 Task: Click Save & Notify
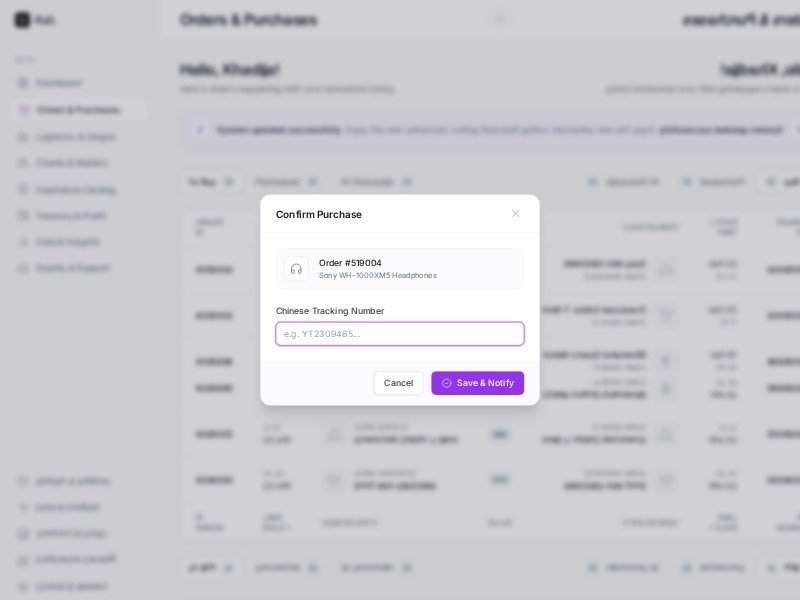point(478,383)
